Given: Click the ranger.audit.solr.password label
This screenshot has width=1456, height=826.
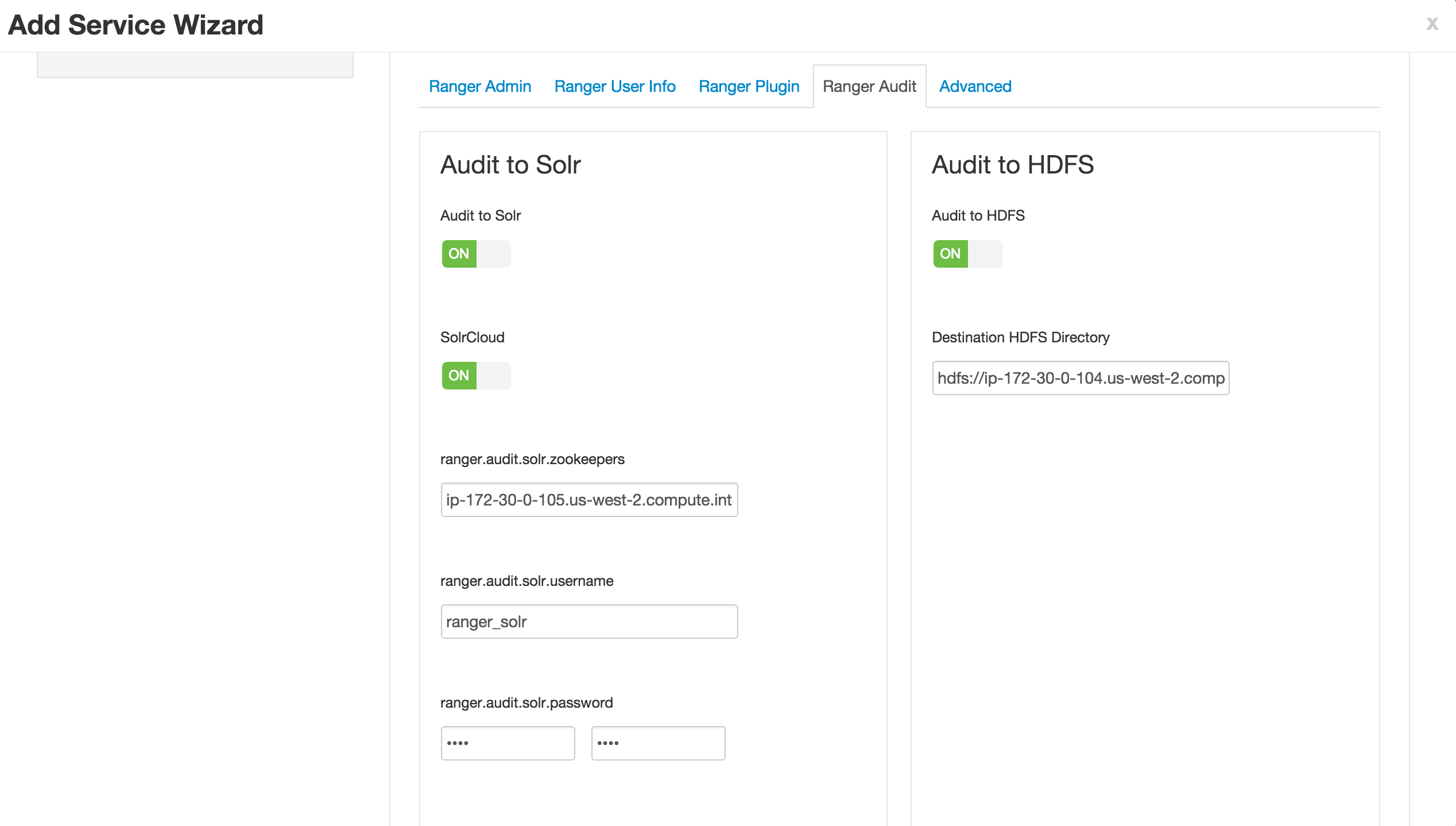Looking at the screenshot, I should tap(526, 703).
